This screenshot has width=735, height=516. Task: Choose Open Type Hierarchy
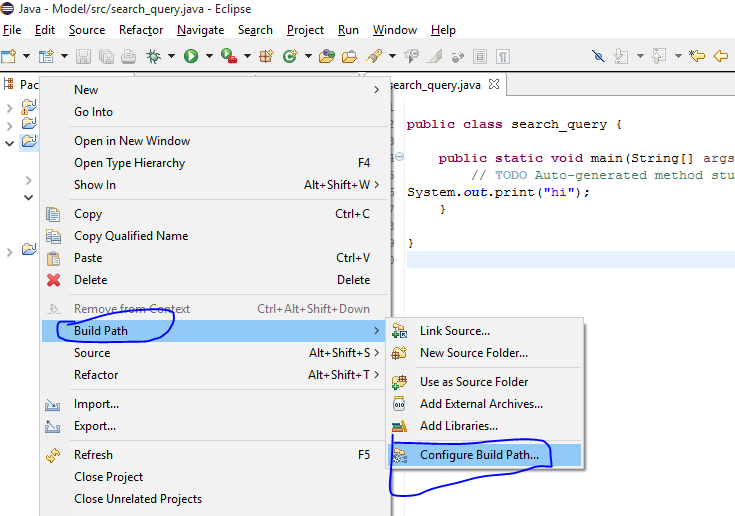[216, 163]
